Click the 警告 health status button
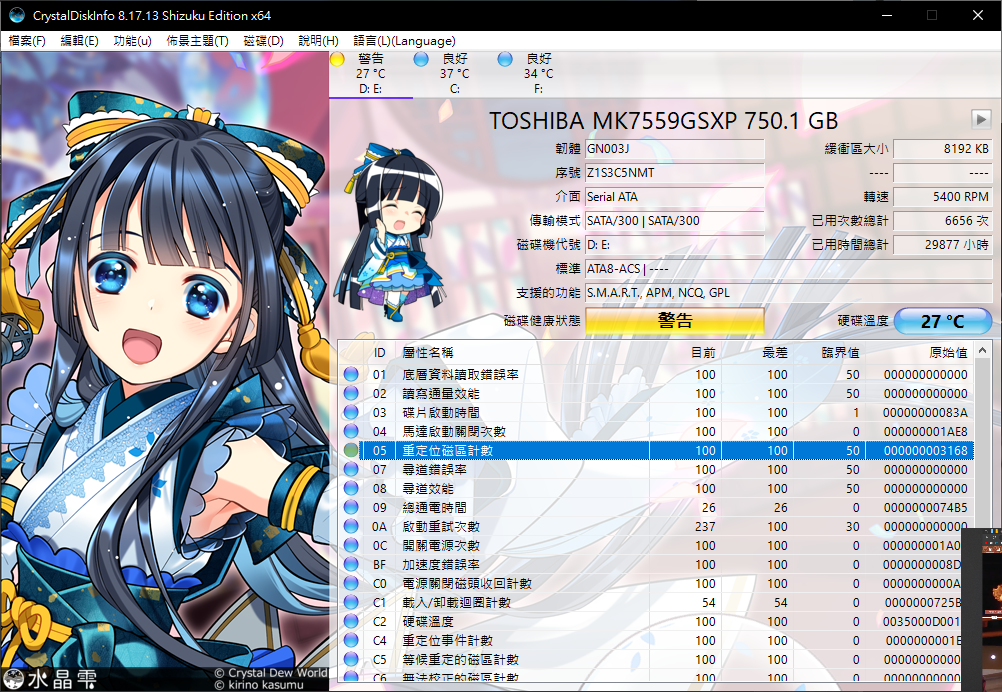 (675, 321)
